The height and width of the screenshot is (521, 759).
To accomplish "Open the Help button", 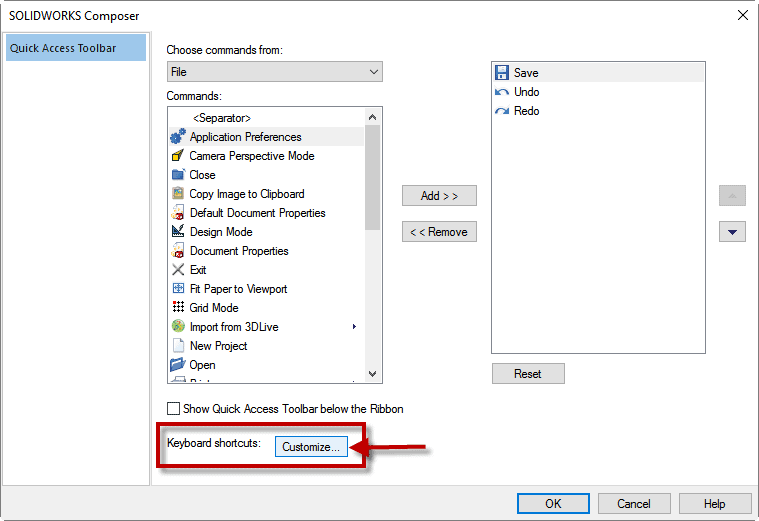I will point(715,504).
